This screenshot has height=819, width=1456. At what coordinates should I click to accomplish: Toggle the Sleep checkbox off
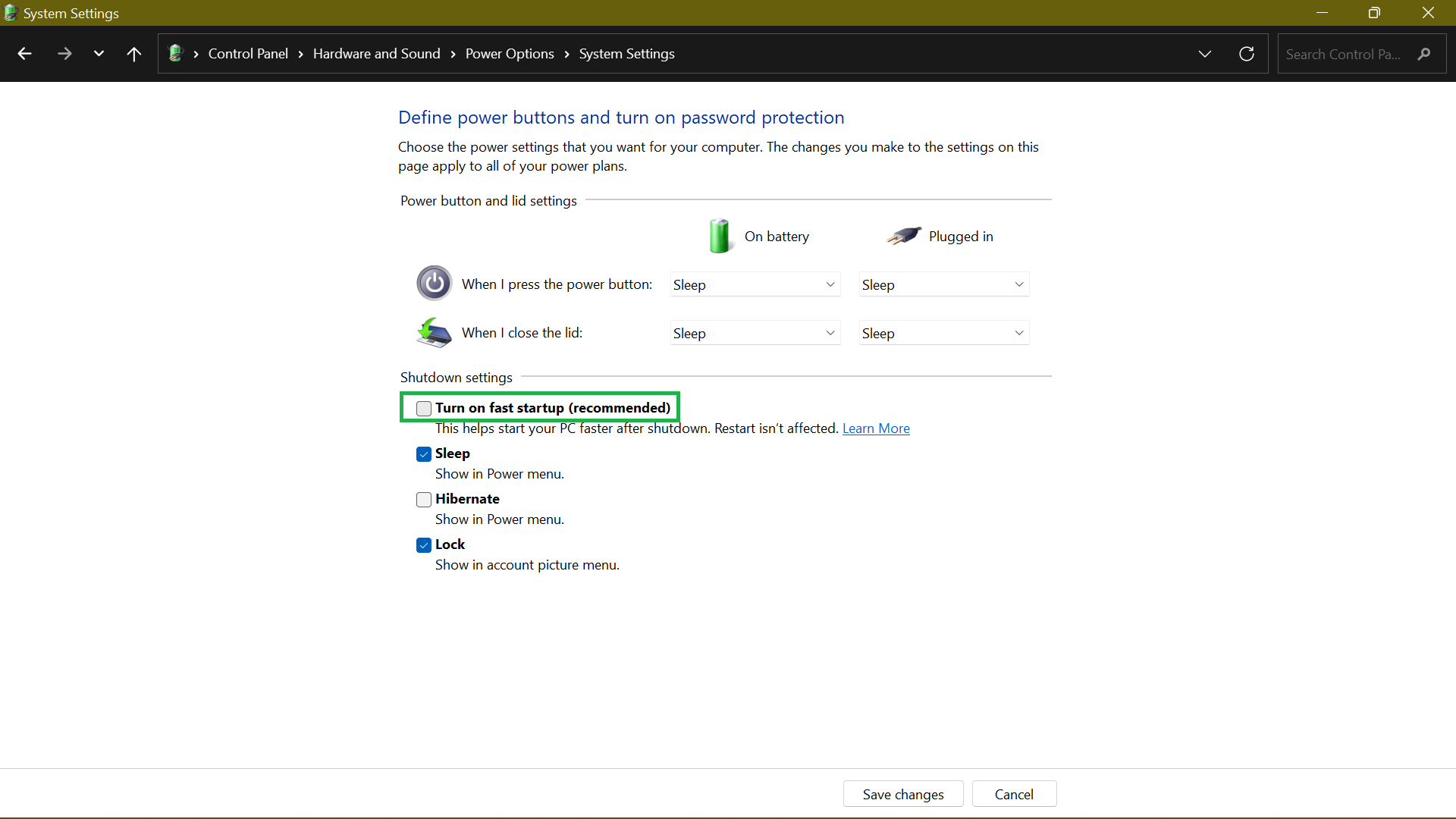(x=424, y=454)
